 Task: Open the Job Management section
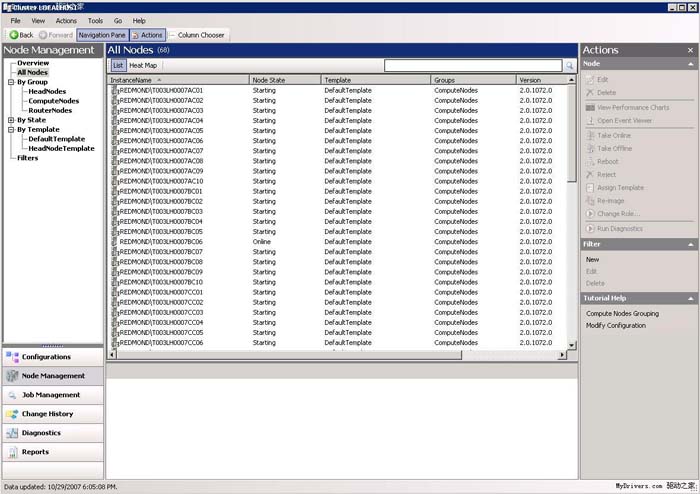[50, 395]
